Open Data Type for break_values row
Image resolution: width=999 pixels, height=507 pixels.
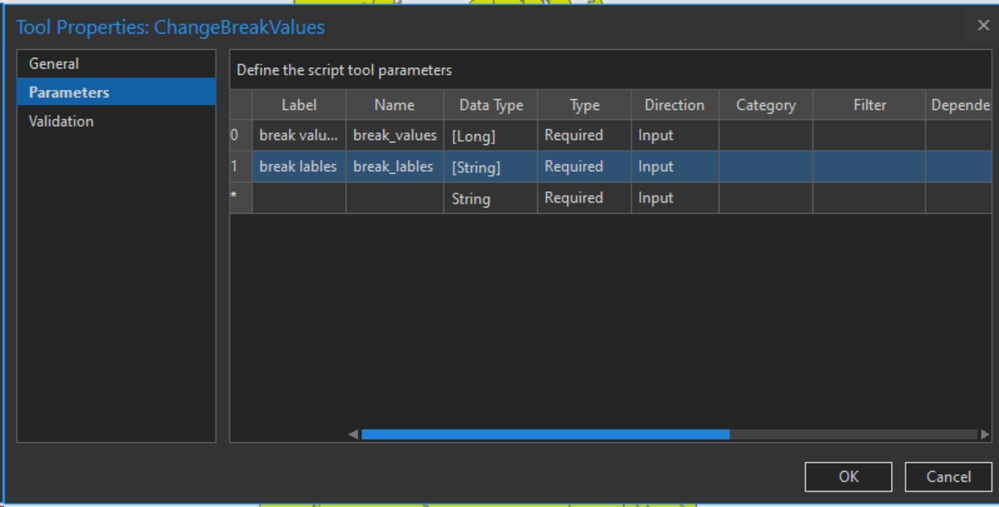click(x=491, y=135)
